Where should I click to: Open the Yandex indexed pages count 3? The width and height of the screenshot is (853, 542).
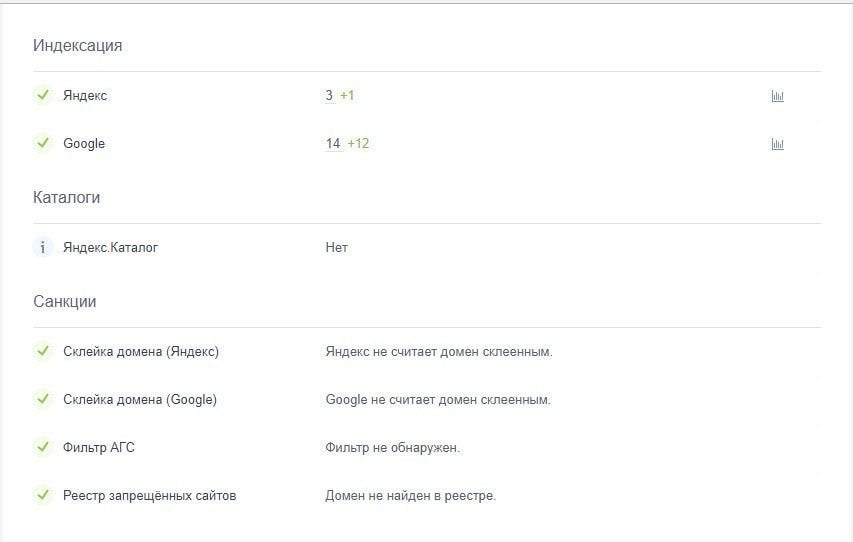point(329,96)
